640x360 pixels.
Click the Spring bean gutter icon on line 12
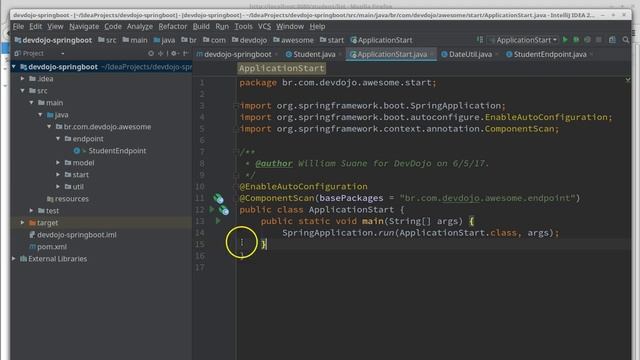(x=224, y=210)
